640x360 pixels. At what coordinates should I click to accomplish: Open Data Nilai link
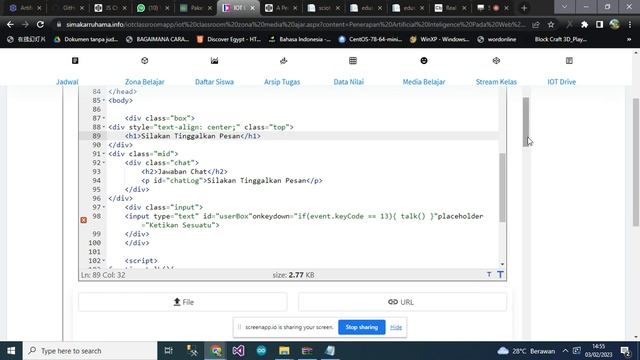pos(349,82)
